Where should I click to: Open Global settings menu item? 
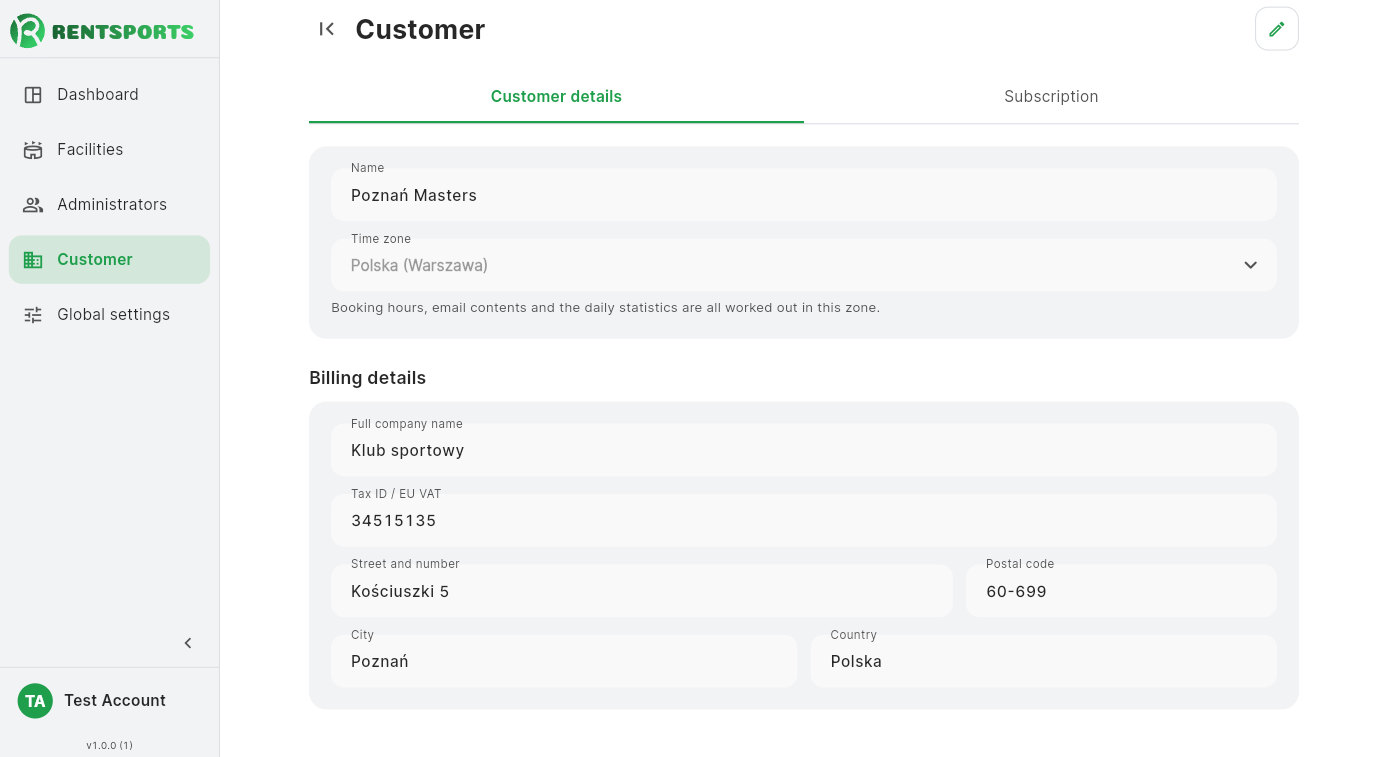tap(109, 315)
